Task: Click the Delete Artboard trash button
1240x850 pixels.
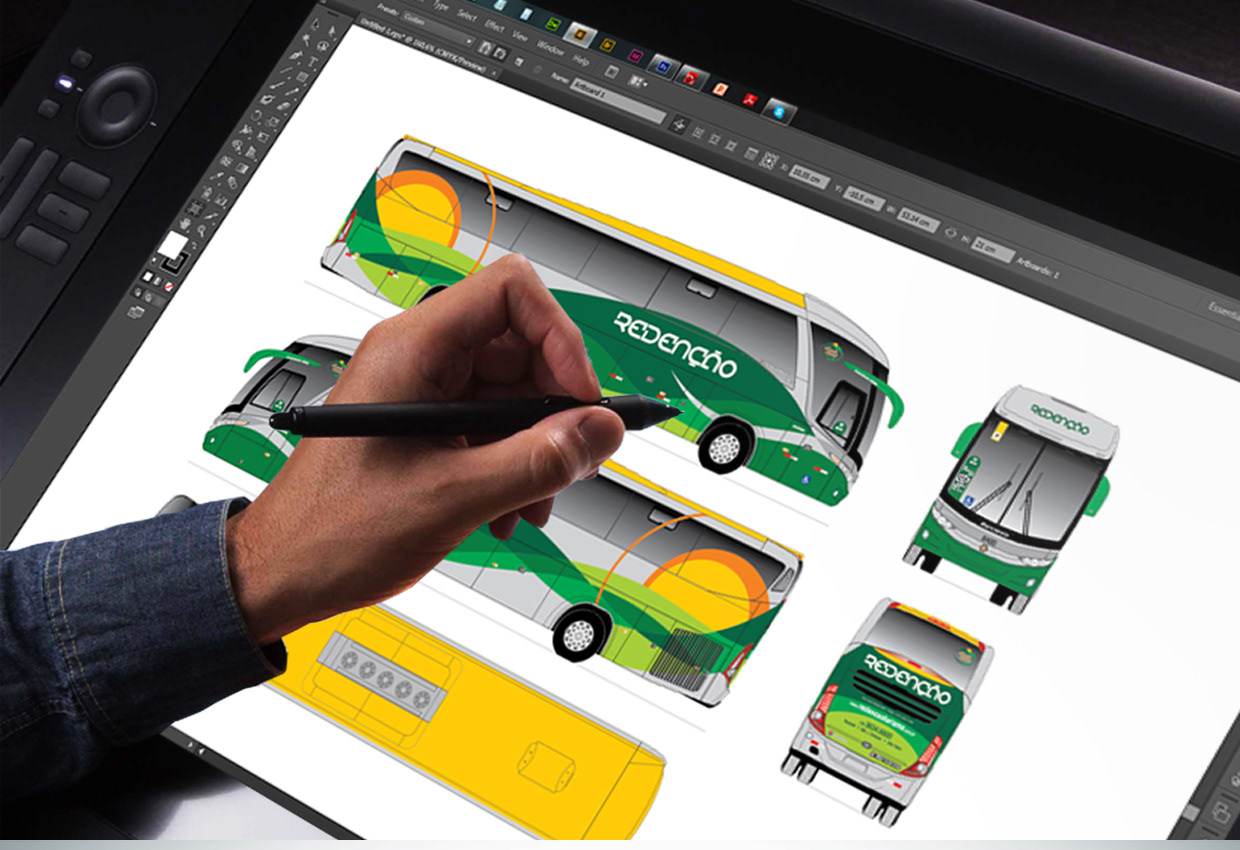Action: 538,69
